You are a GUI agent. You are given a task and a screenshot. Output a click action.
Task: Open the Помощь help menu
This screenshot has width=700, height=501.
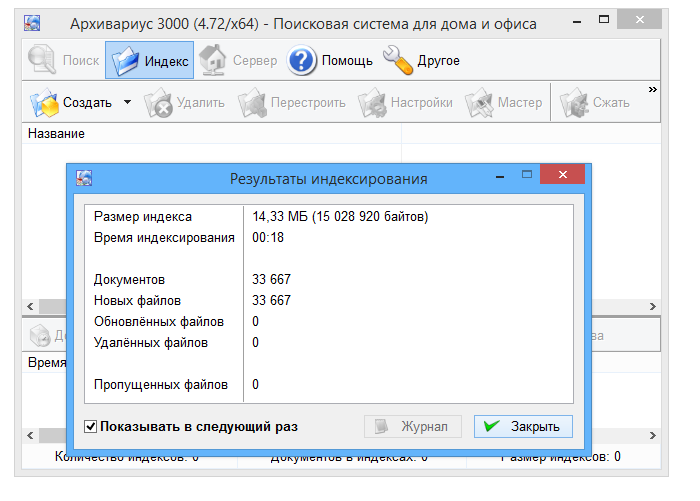point(330,60)
